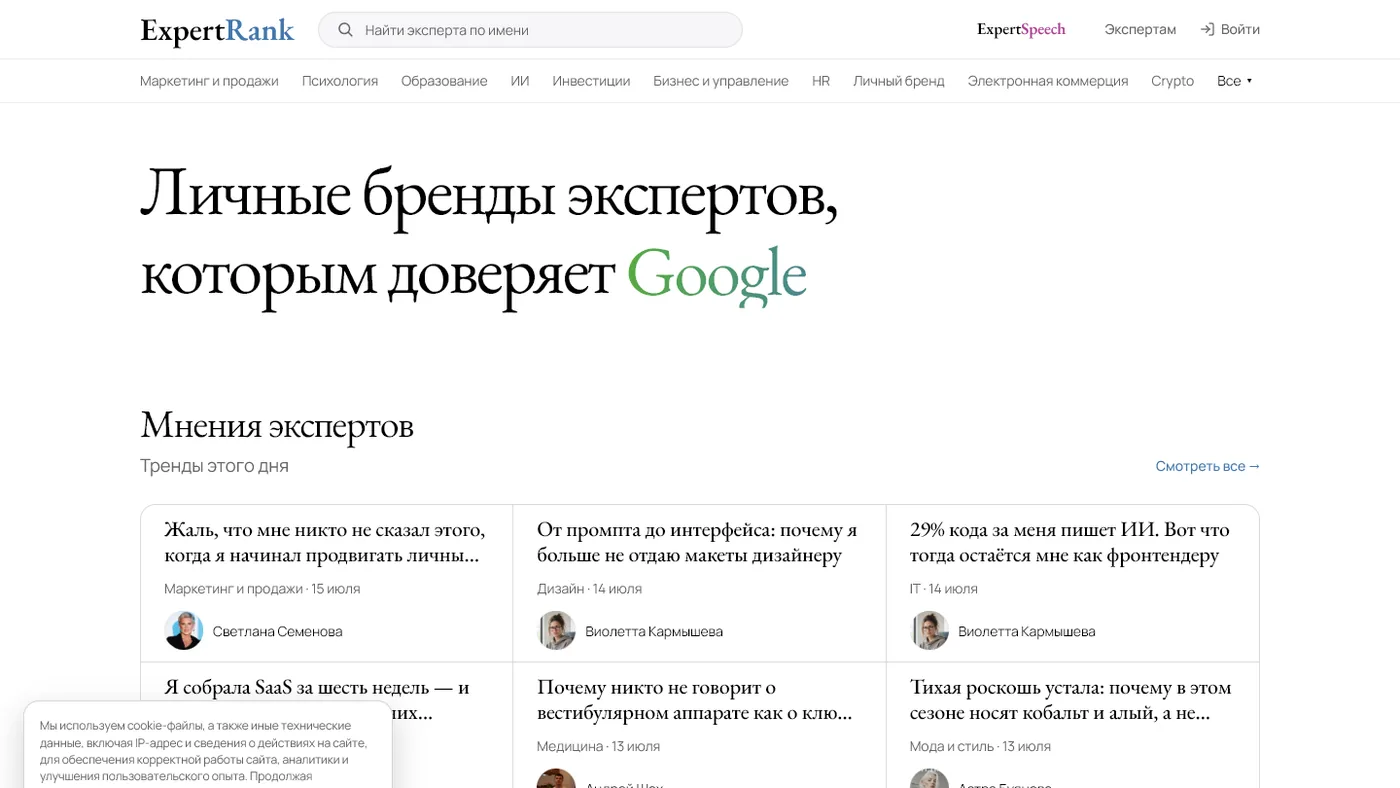The width and height of the screenshot is (1400, 788).
Task: Open the ExpertSpeech logo link
Action: tap(1021, 29)
